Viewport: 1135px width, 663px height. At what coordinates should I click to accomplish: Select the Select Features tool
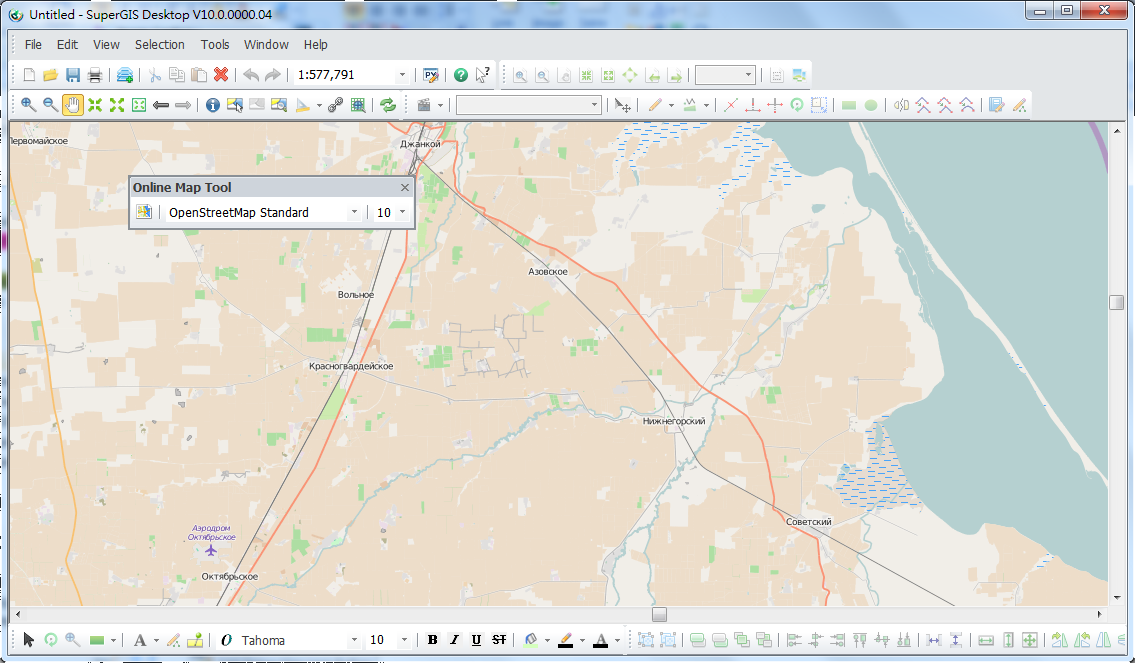tap(235, 105)
